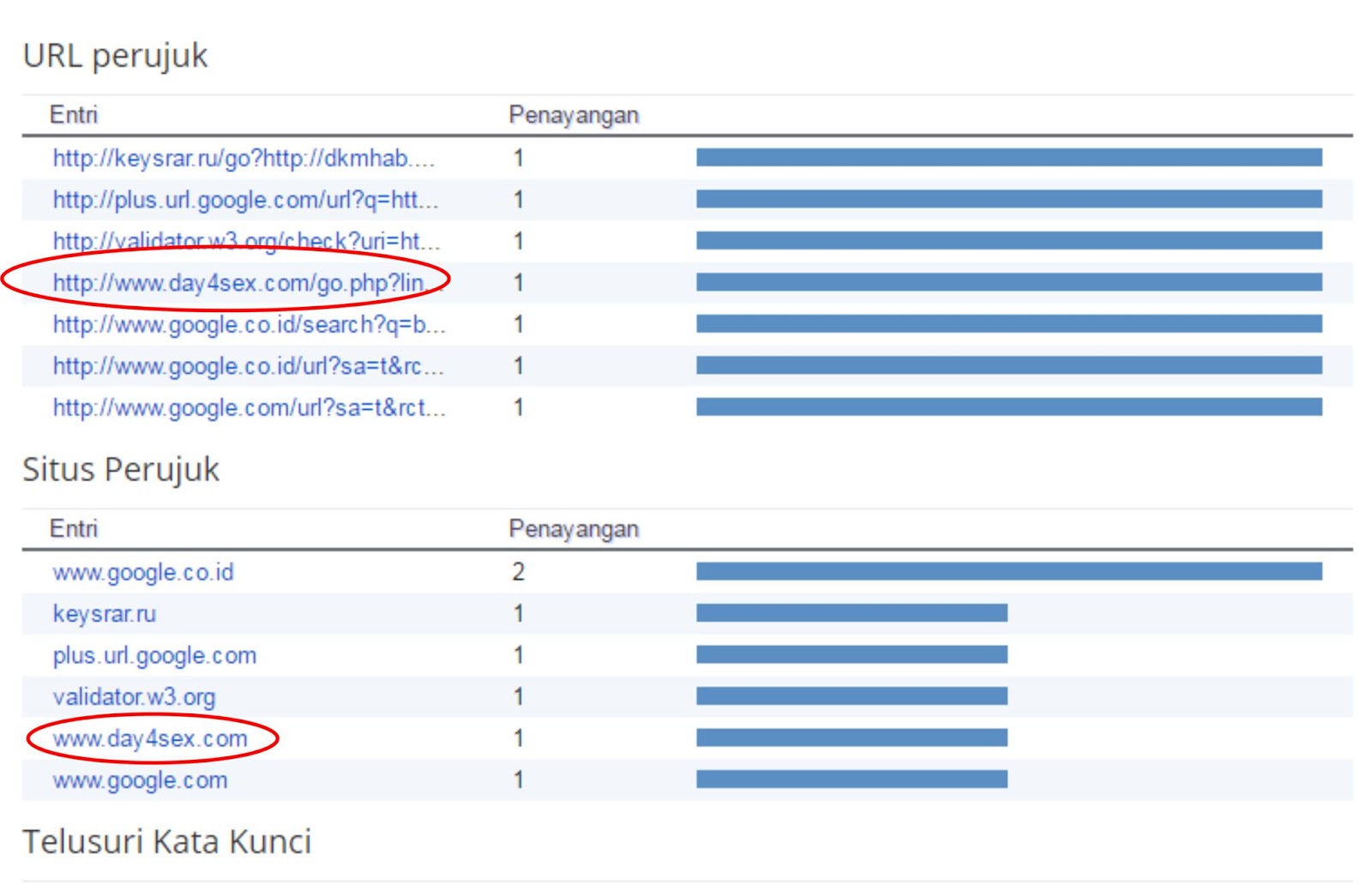Click the keysrar.ru referring site entry

[103, 614]
